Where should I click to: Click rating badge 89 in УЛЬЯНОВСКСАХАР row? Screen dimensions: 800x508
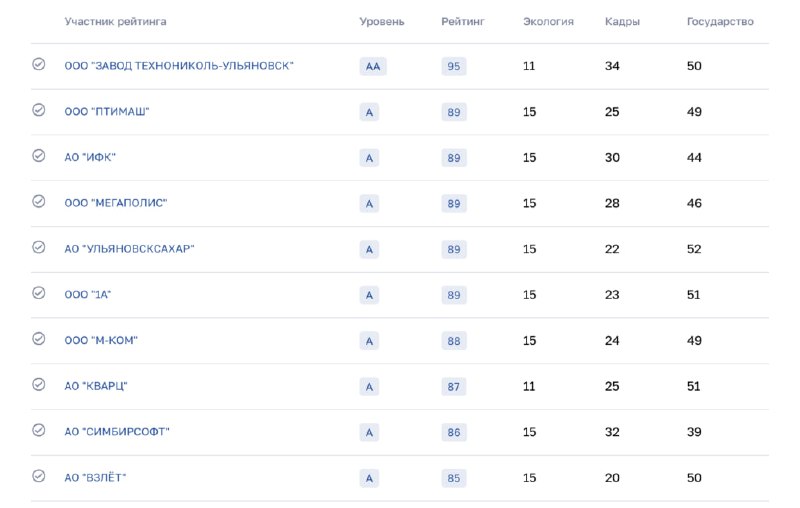click(454, 249)
